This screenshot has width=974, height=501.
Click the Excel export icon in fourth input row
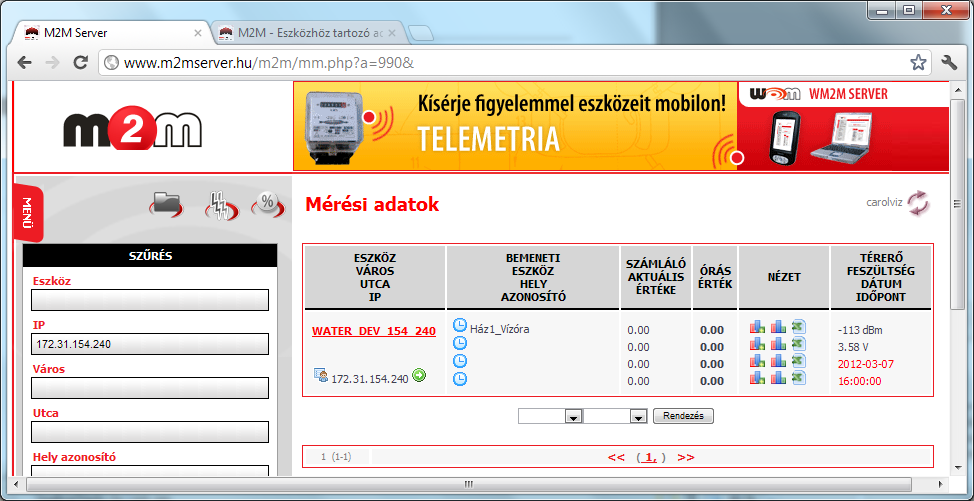798,377
